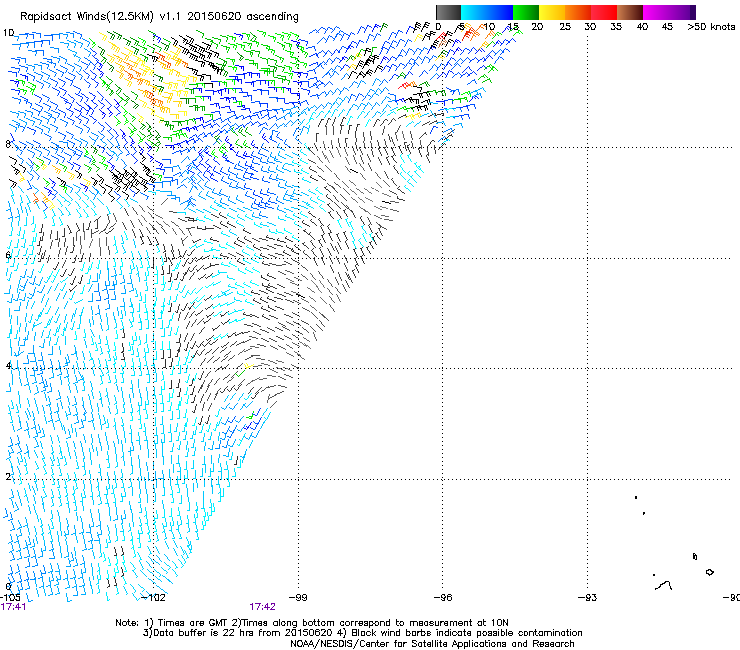Click the '-102' longitude label

154,598
